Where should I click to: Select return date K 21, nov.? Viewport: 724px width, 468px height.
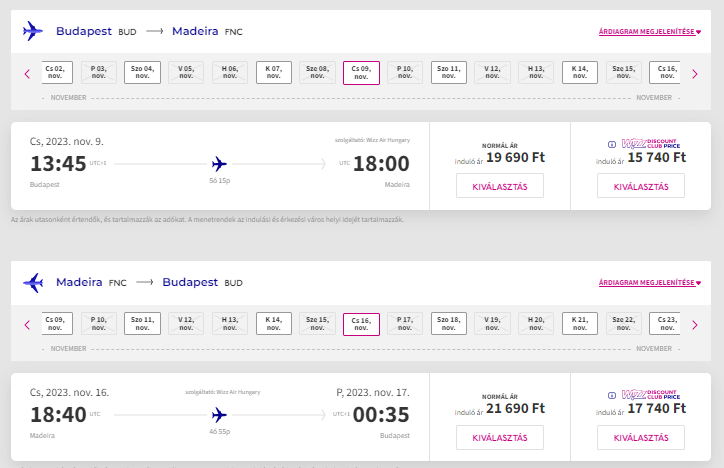pyautogui.click(x=580, y=324)
